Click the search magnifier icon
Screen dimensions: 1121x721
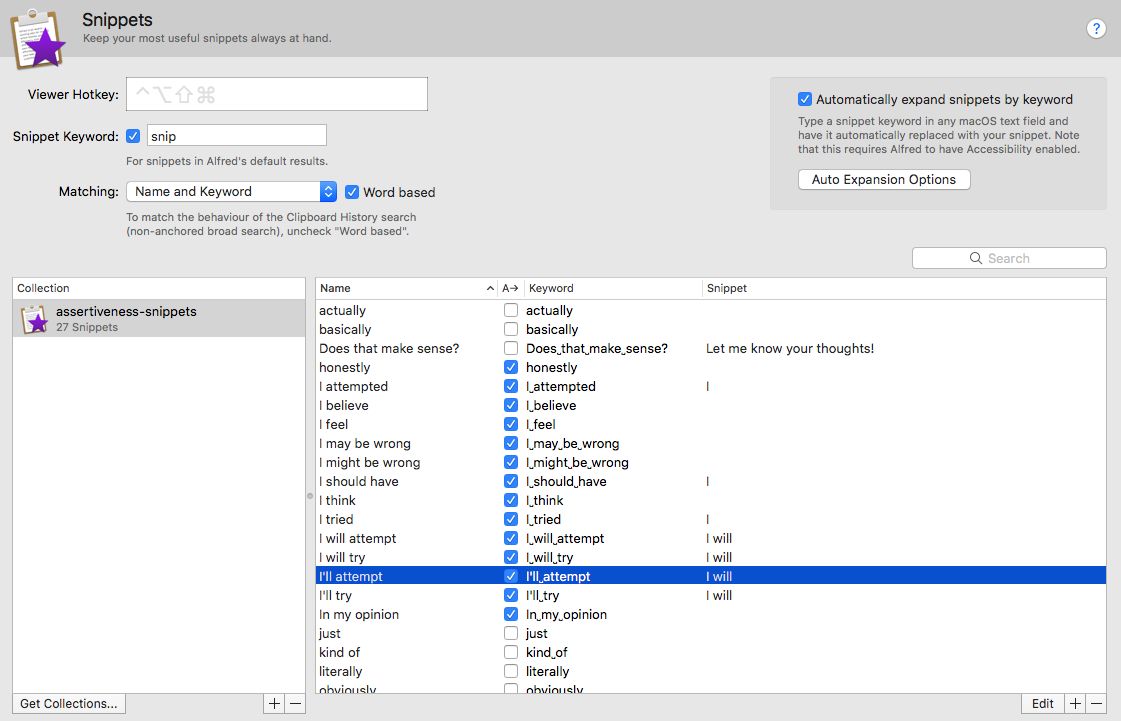(x=975, y=258)
